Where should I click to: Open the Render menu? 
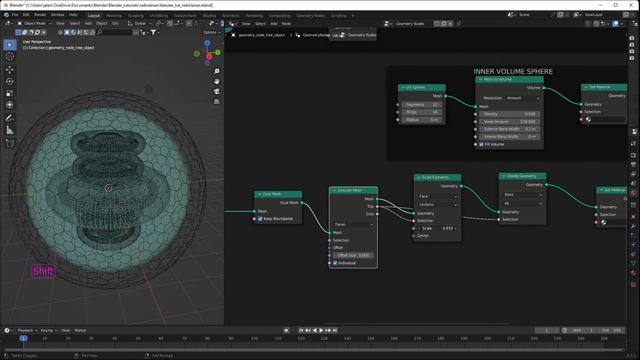point(40,15)
